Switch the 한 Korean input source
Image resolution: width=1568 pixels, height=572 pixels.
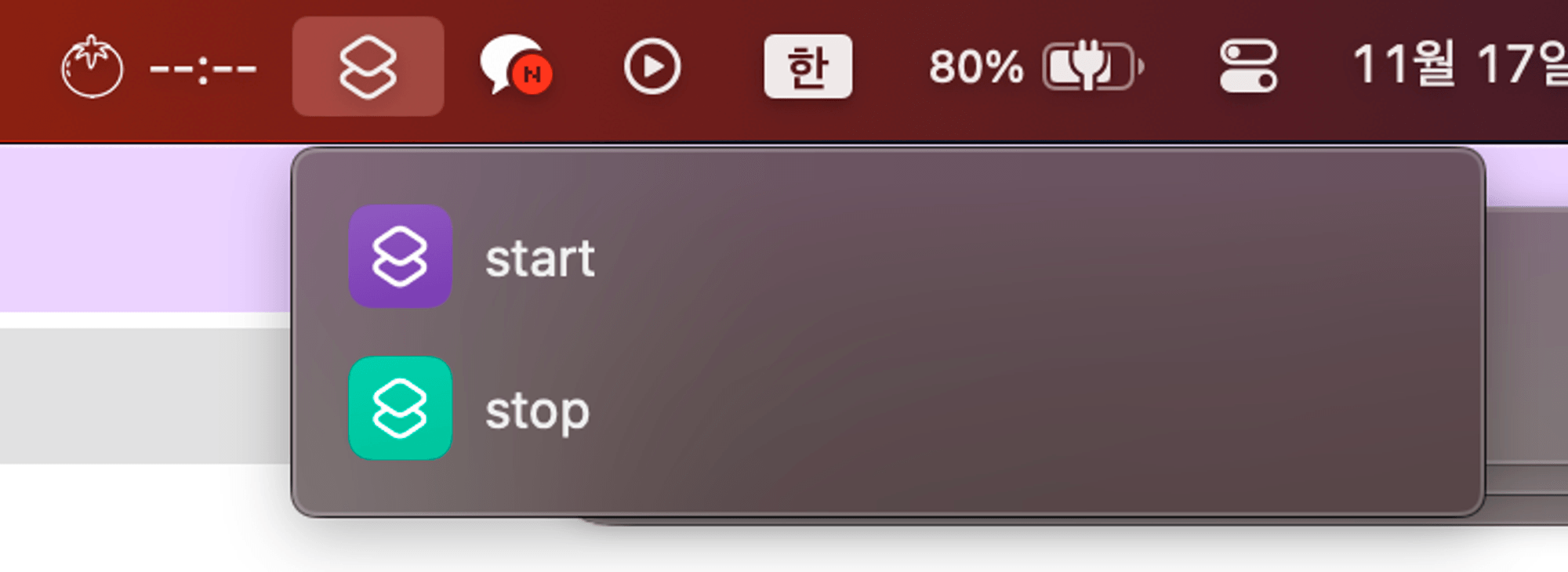808,67
